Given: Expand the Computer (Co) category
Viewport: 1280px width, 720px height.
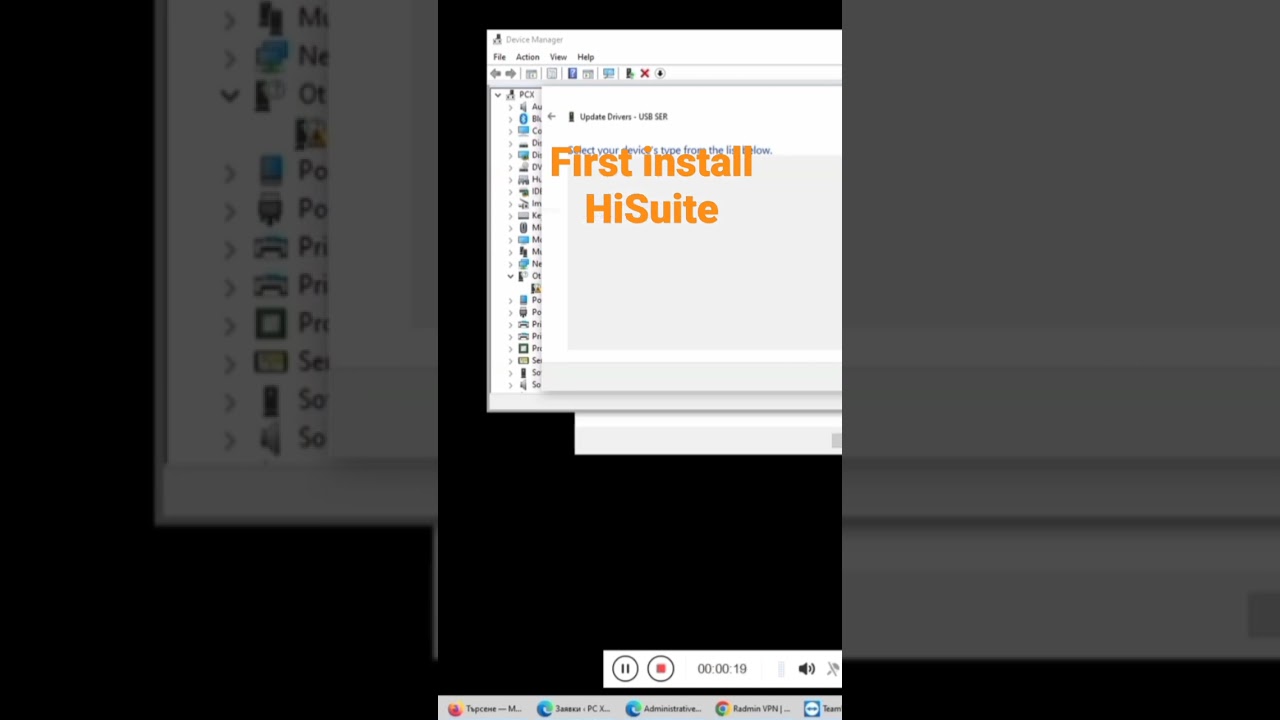Looking at the screenshot, I should click(510, 131).
